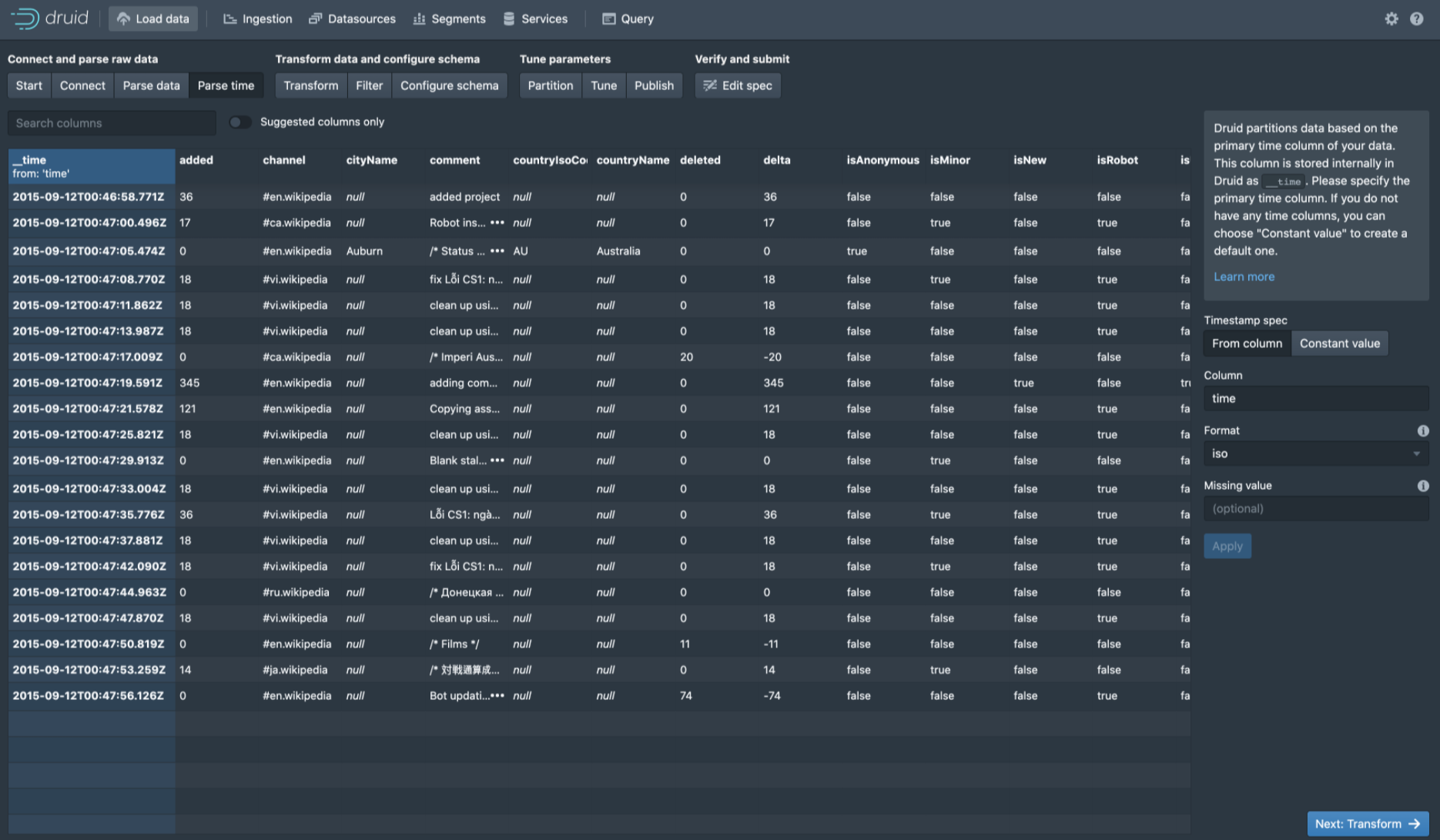Image resolution: width=1440 pixels, height=840 pixels.
Task: Go to Filter step
Action: click(369, 85)
